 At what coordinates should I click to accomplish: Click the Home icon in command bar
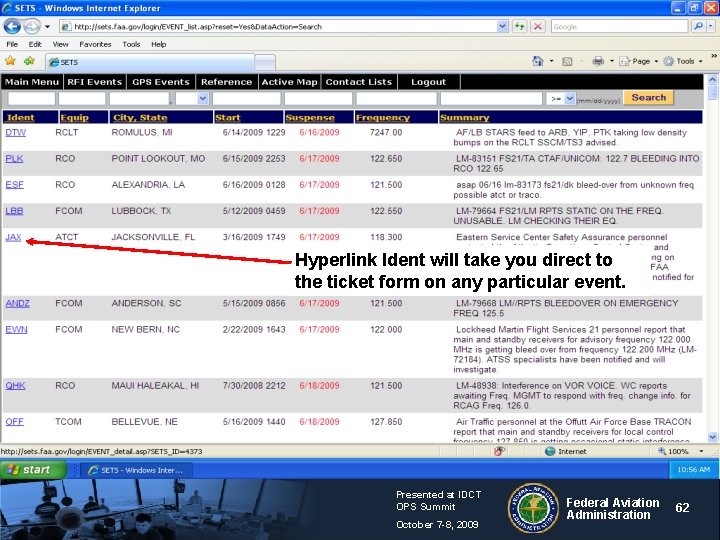coord(538,61)
